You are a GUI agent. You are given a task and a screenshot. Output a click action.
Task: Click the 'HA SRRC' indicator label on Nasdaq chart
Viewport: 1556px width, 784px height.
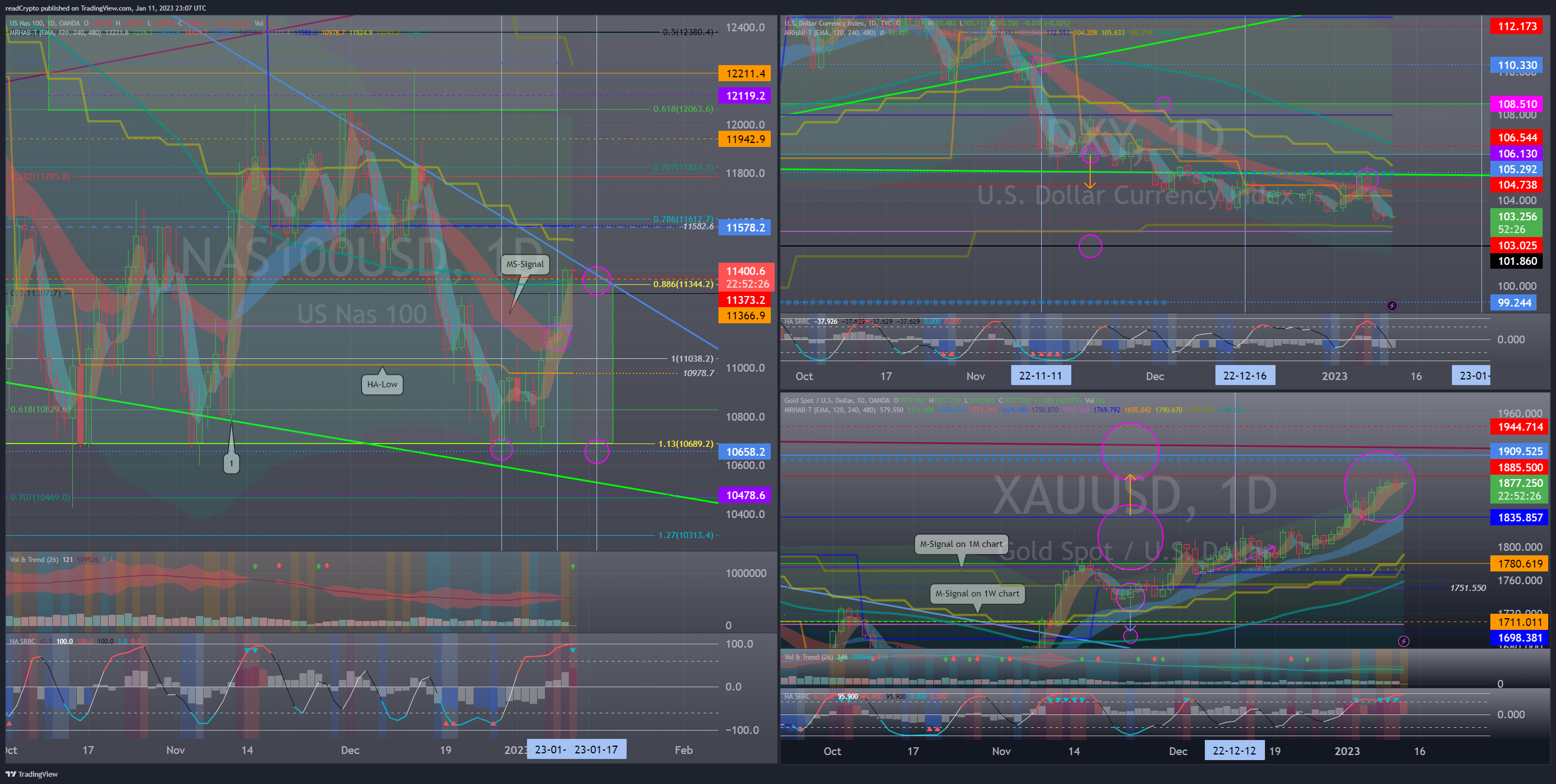click(22, 641)
